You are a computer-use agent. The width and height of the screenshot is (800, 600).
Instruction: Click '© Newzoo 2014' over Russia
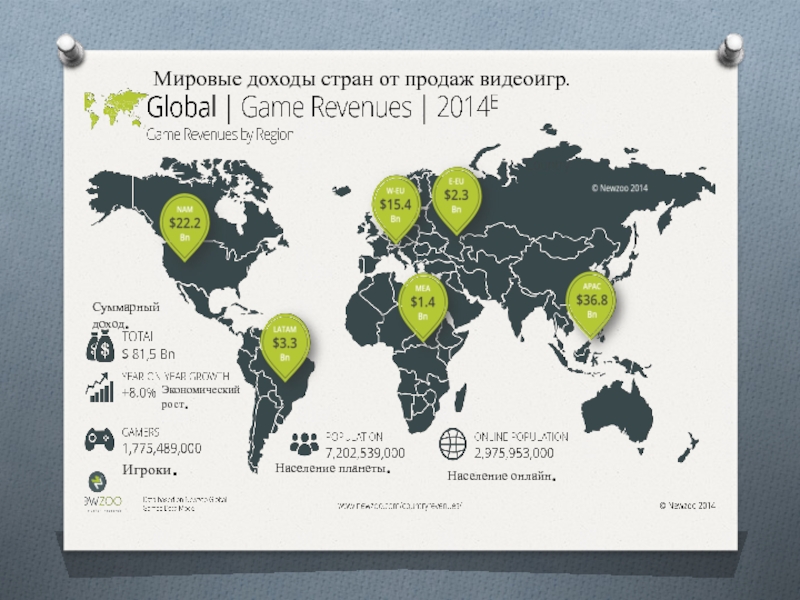click(619, 188)
